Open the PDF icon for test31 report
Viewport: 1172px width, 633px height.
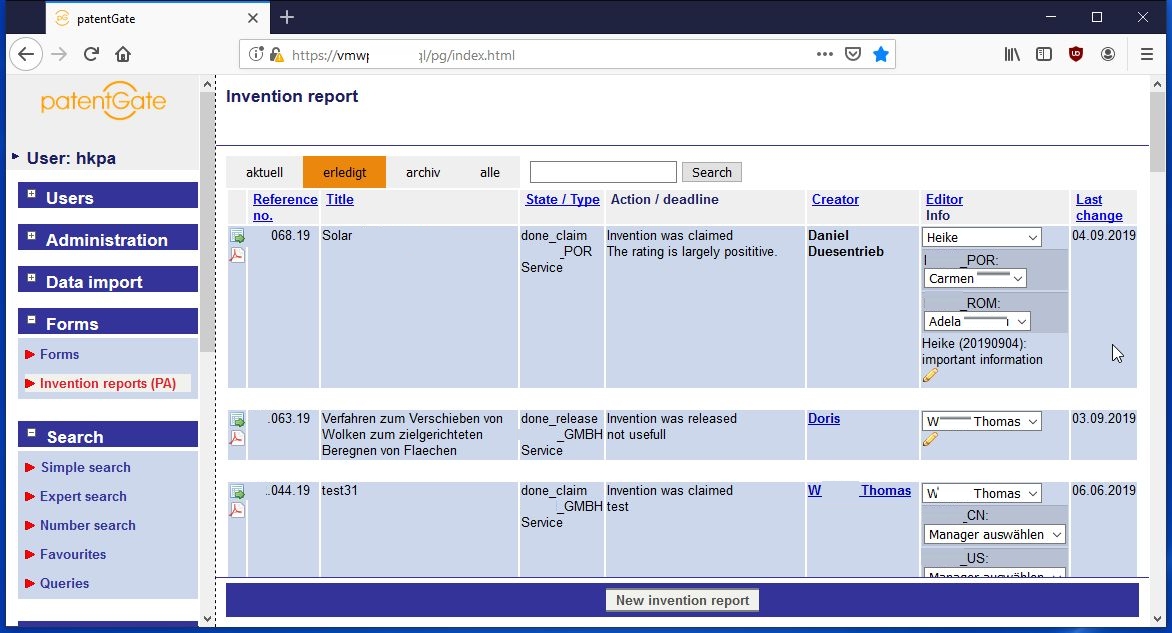tap(237, 510)
